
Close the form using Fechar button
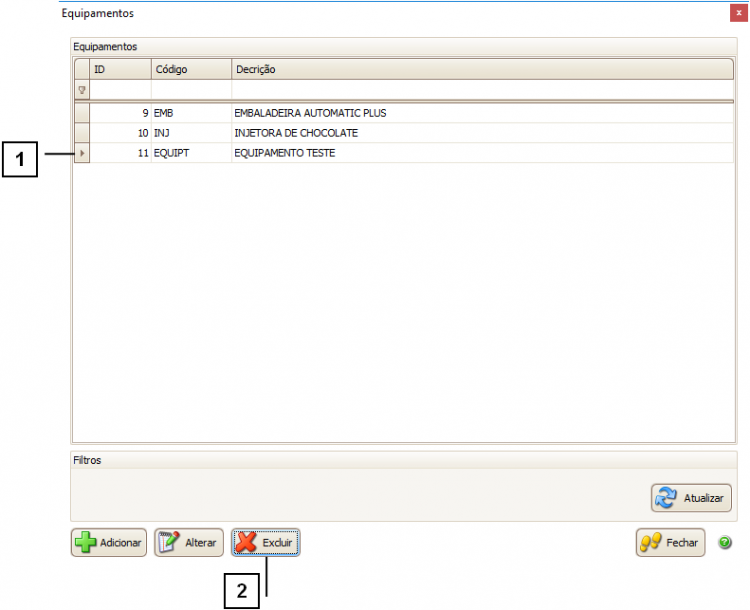click(x=670, y=542)
